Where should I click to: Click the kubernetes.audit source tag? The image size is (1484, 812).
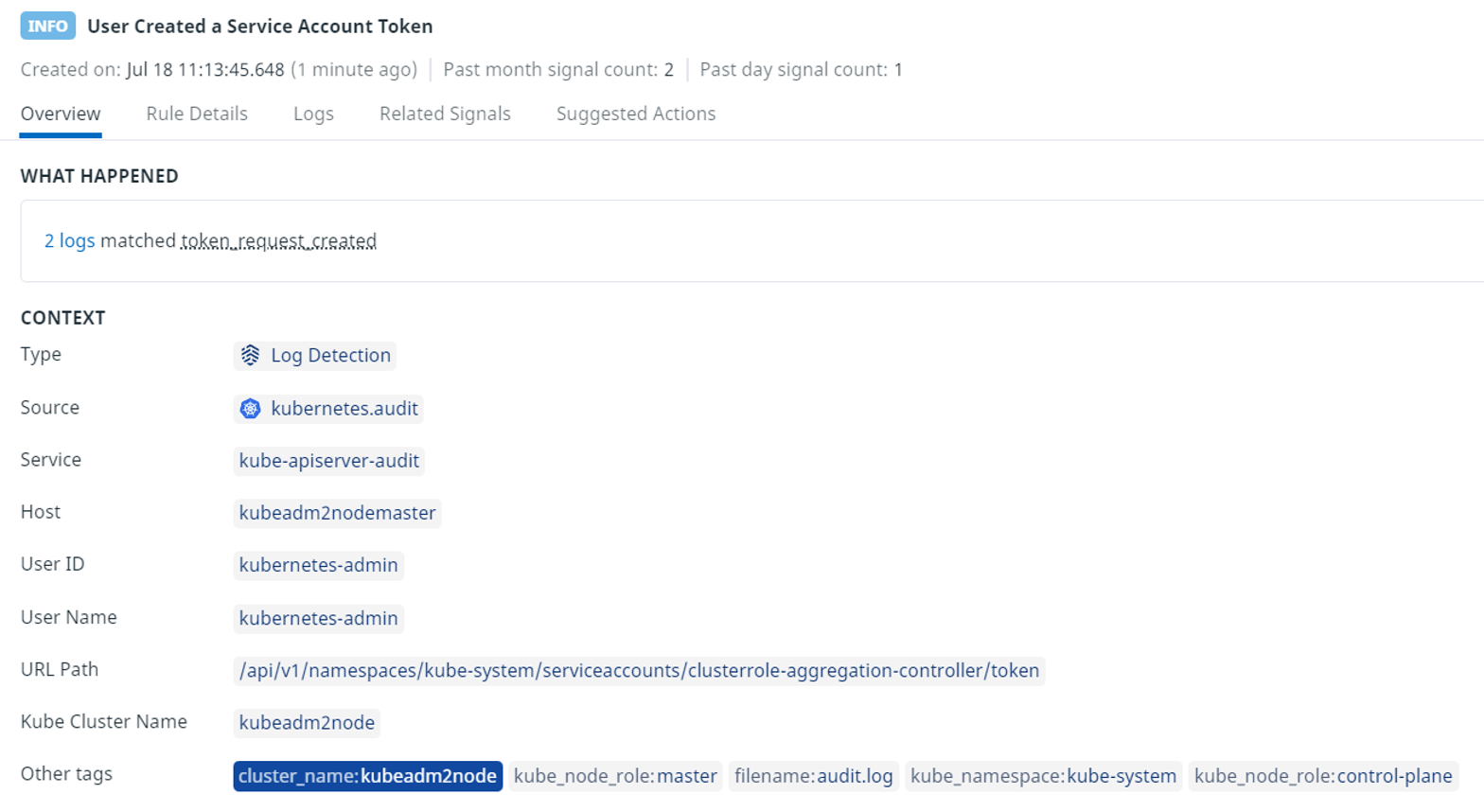click(344, 408)
